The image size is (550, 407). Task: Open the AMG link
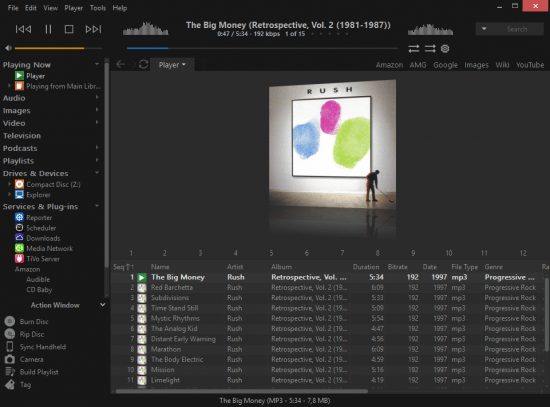click(x=418, y=65)
